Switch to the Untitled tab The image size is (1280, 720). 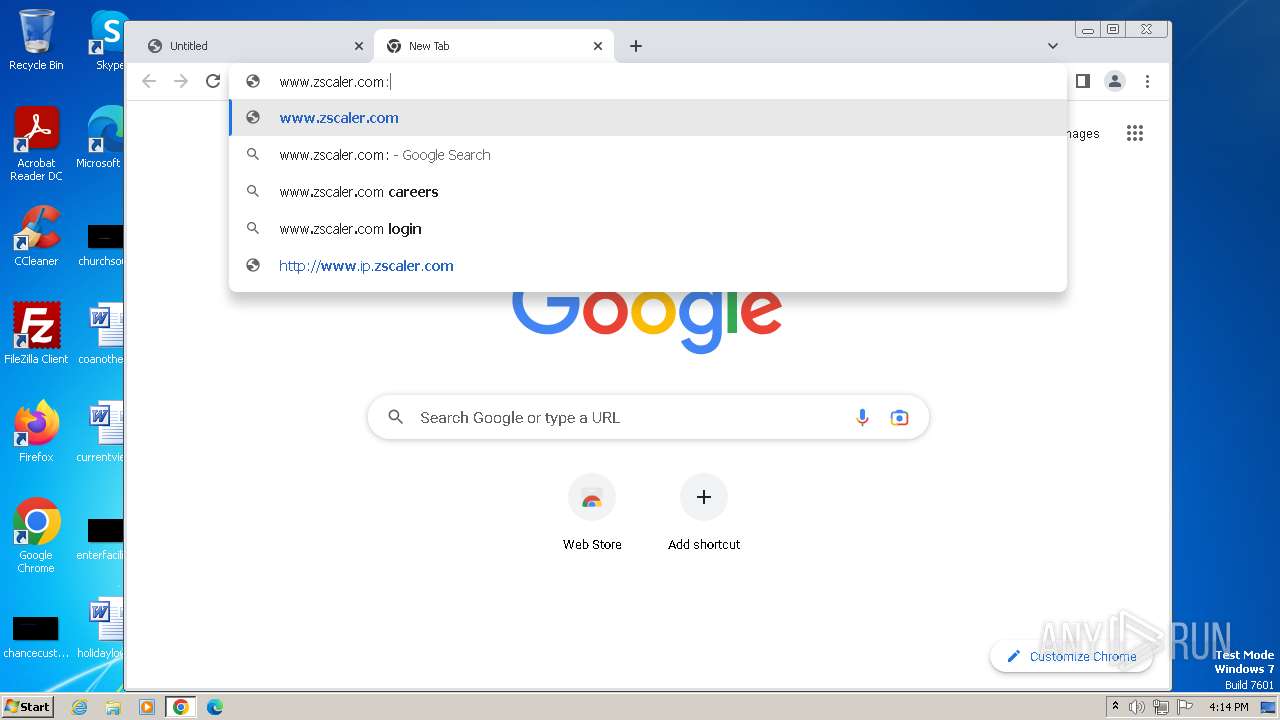[x=254, y=46]
